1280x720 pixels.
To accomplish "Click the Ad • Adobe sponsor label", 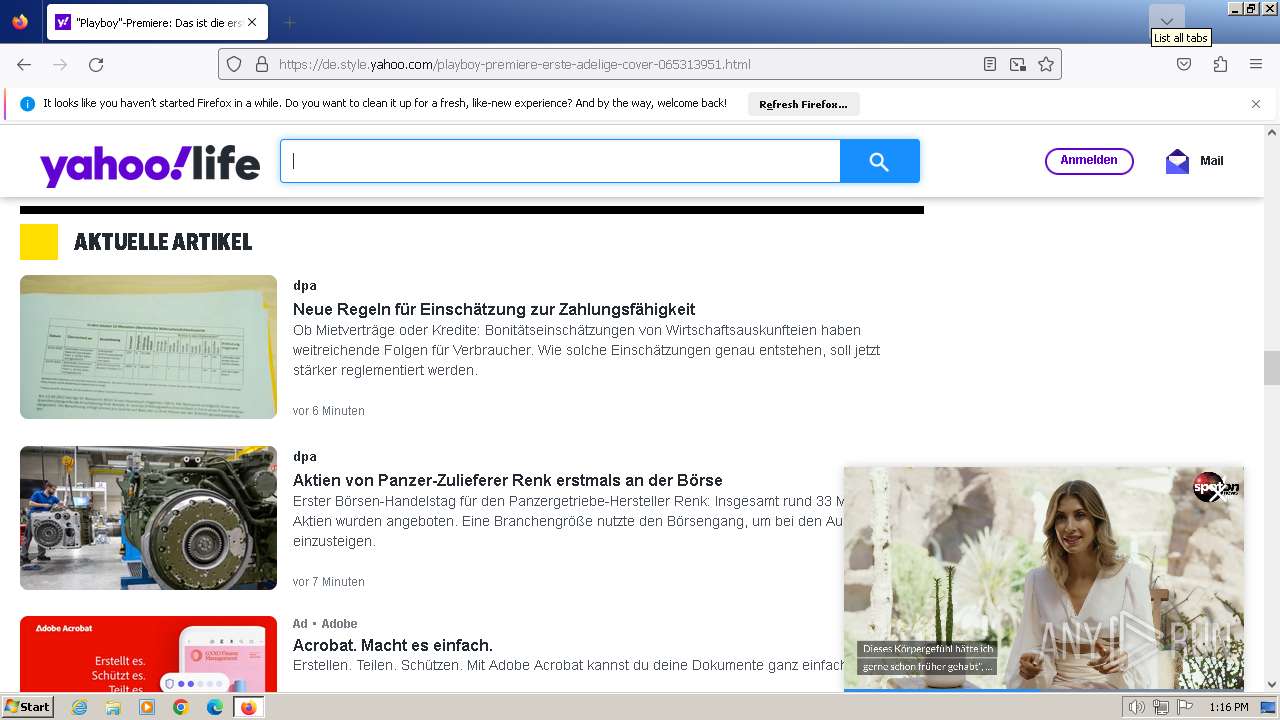I will [x=325, y=624].
